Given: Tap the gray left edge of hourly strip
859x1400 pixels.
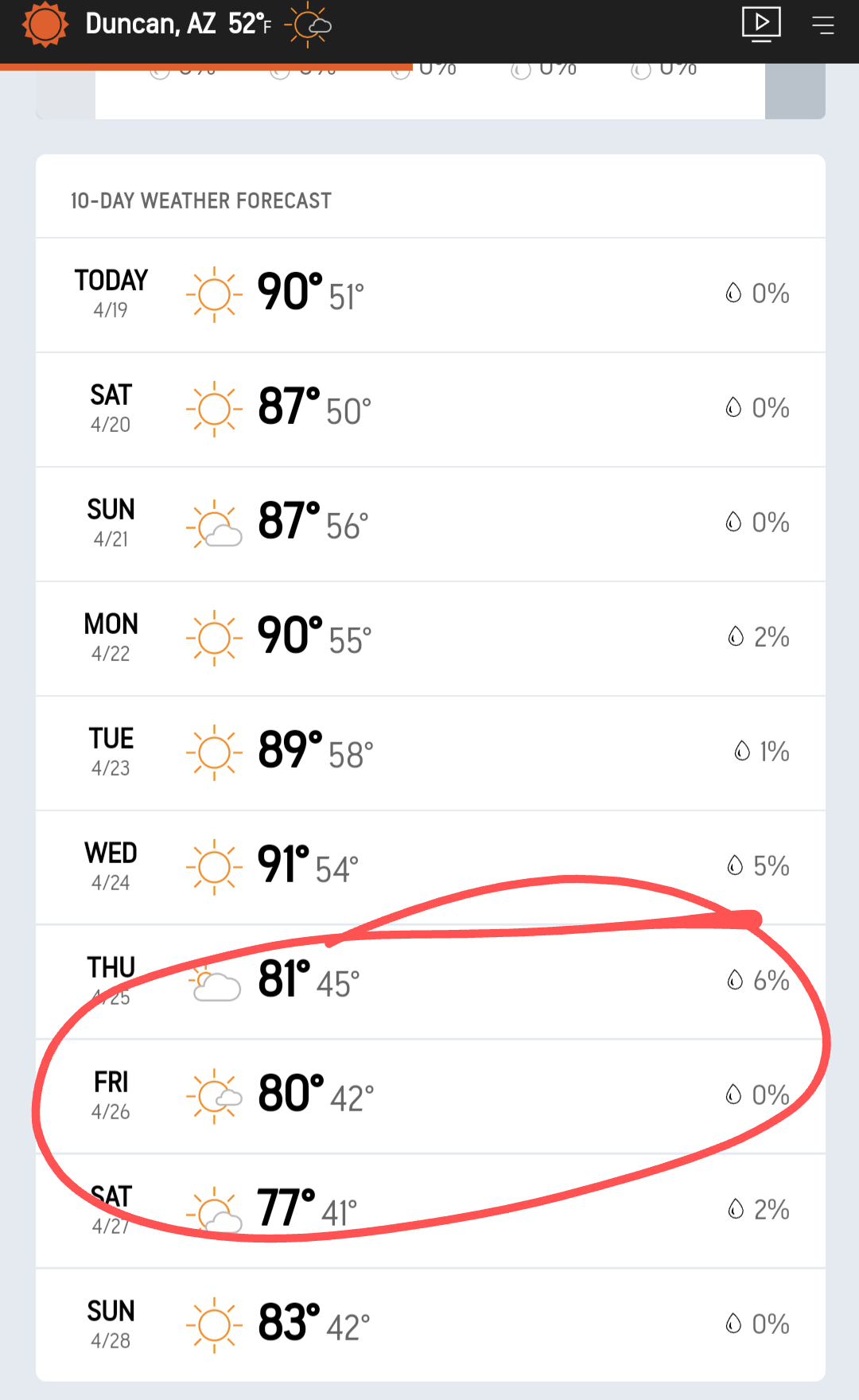Looking at the screenshot, I should 65,91.
